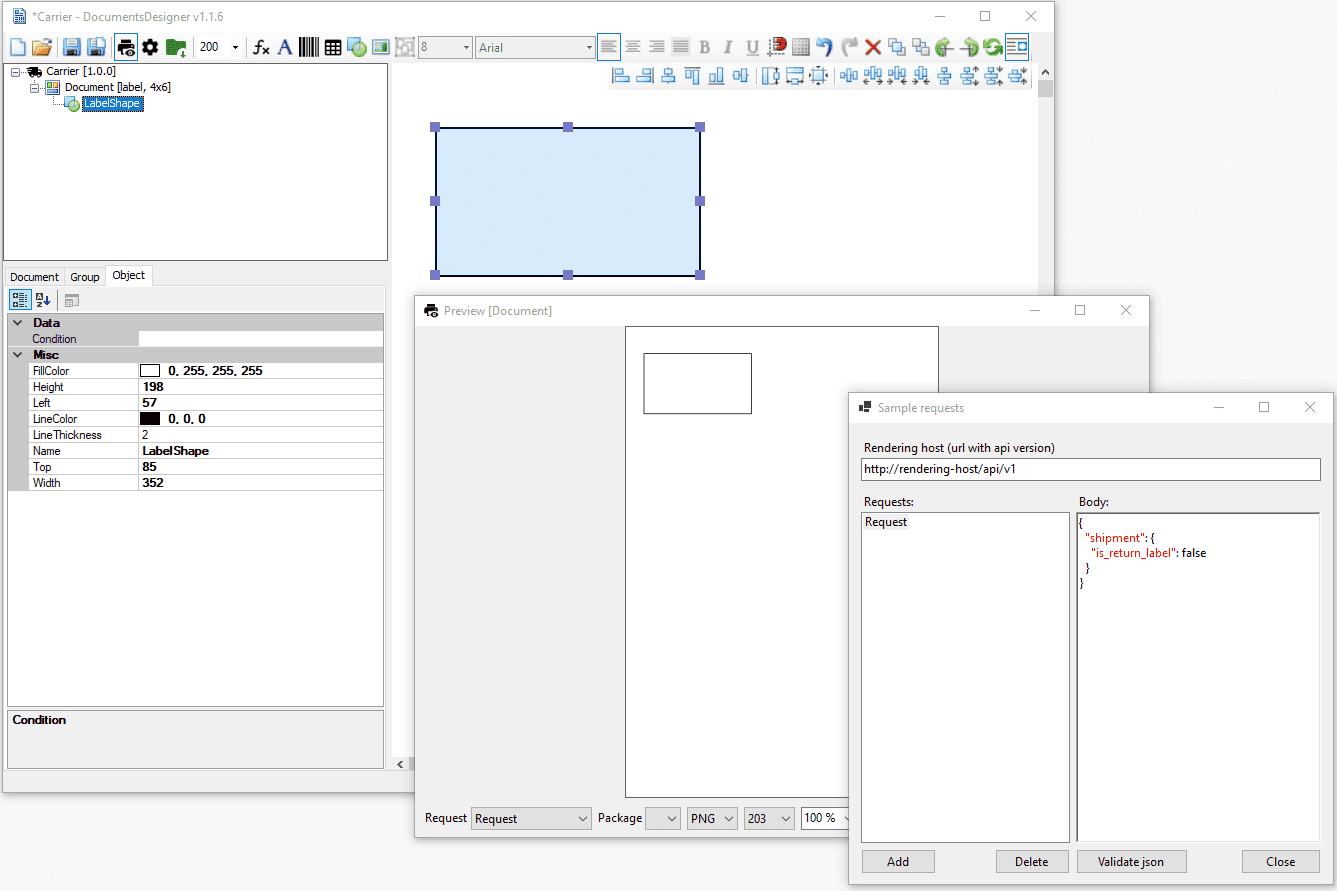
Task: Switch to the Document tab
Action: [x=35, y=277]
